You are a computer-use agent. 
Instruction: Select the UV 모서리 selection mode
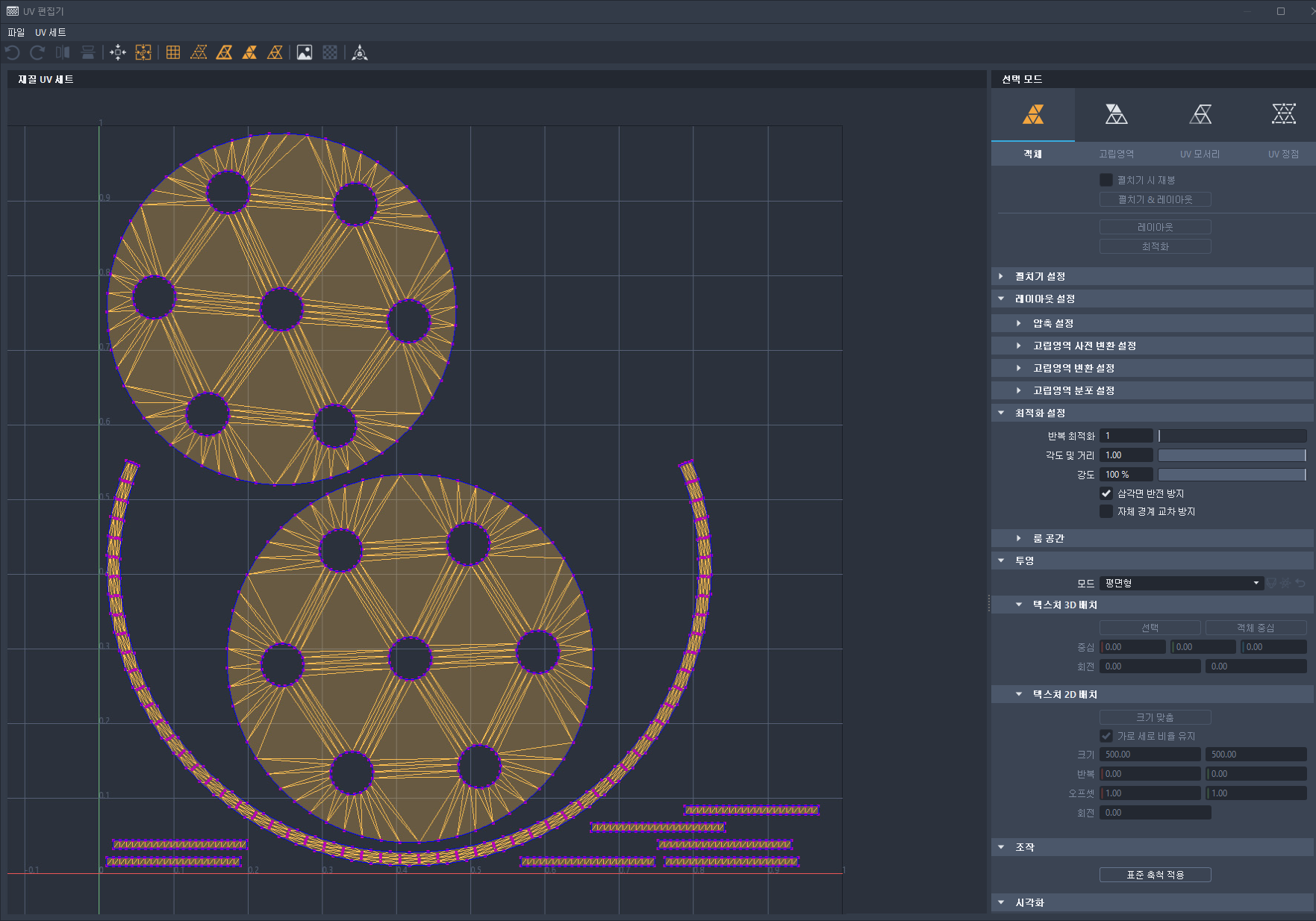coord(1200,125)
